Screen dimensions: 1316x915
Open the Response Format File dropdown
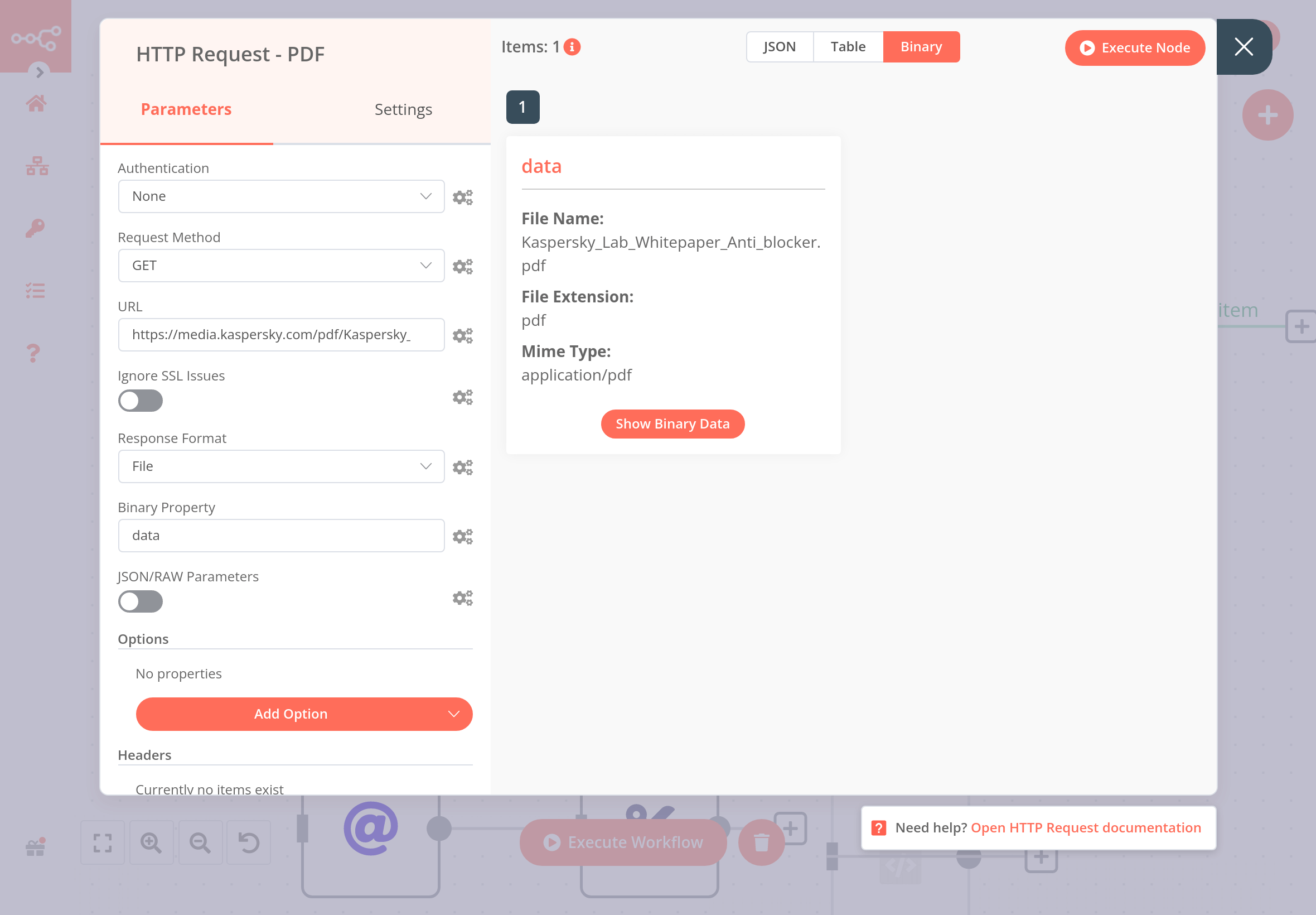click(x=280, y=466)
